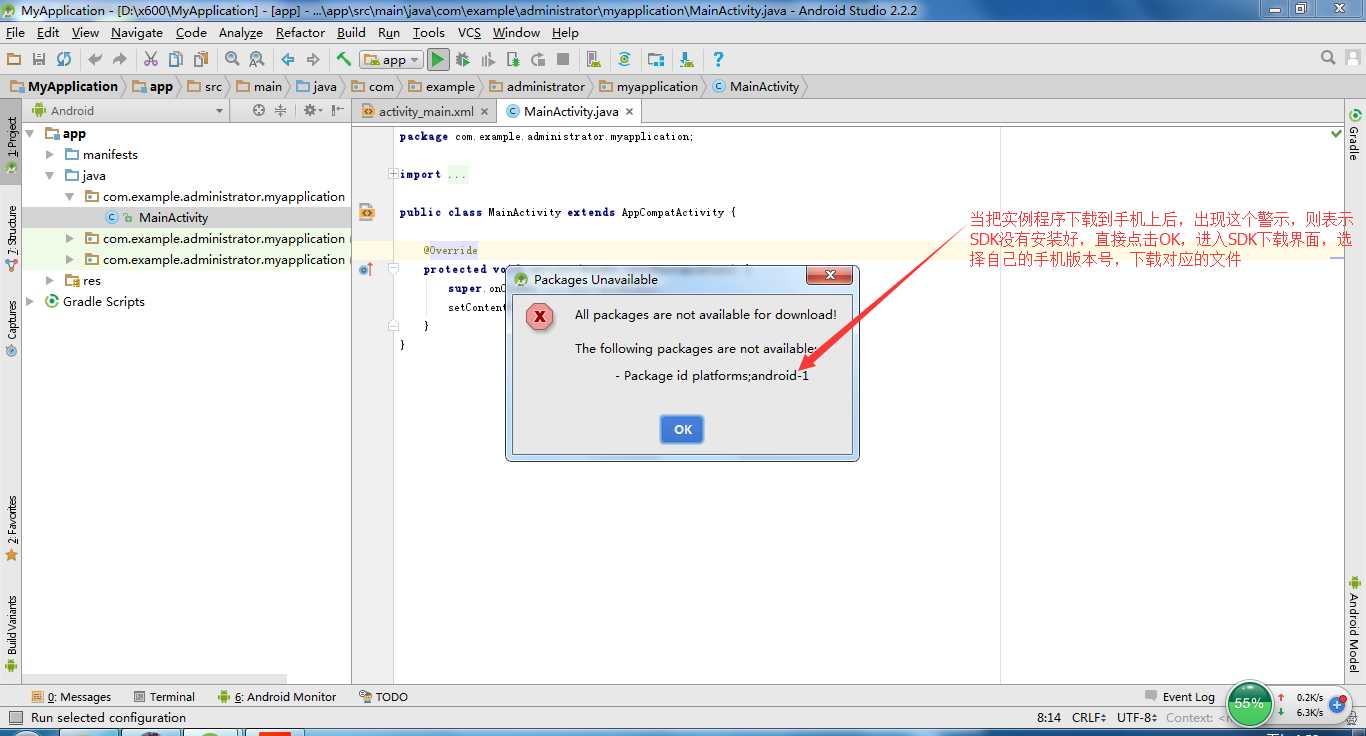
Task: Click the Back navigation arrow
Action: (x=288, y=60)
